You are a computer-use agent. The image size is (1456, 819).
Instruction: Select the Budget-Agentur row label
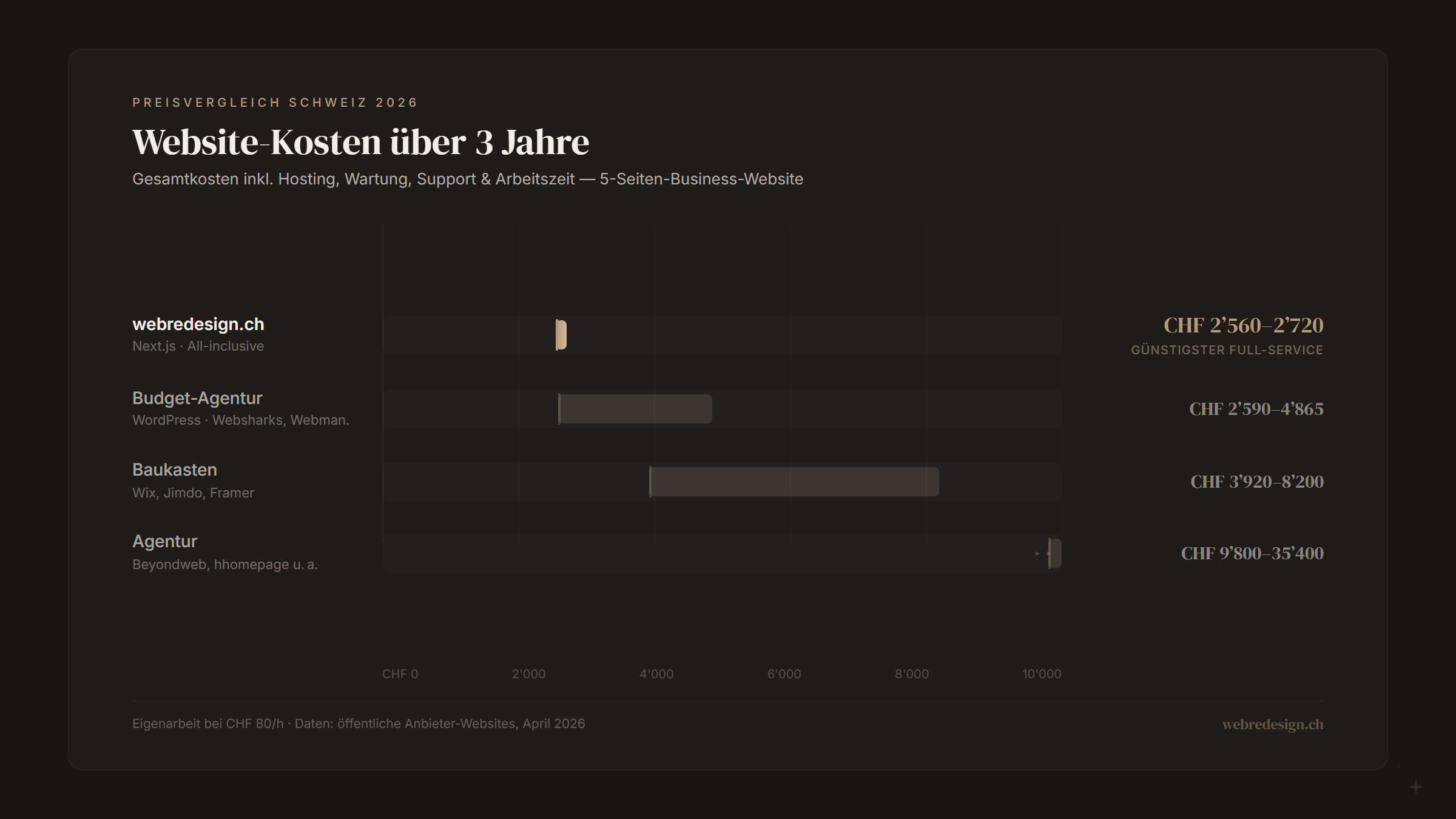[x=197, y=398]
